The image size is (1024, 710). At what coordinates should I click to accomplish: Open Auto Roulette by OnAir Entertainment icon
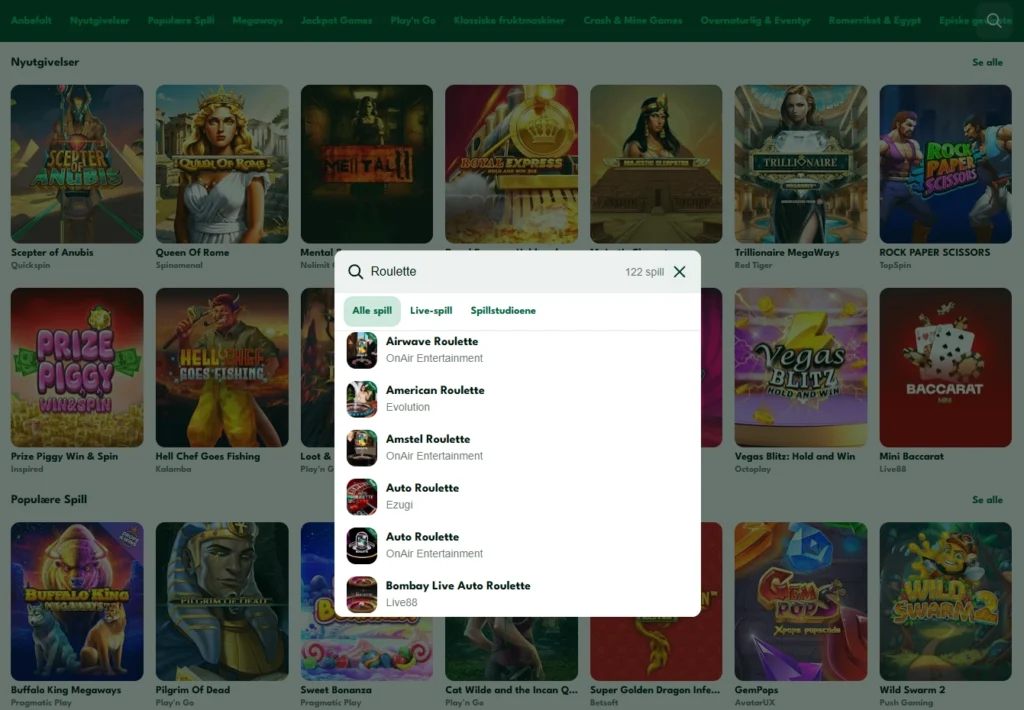pos(362,546)
